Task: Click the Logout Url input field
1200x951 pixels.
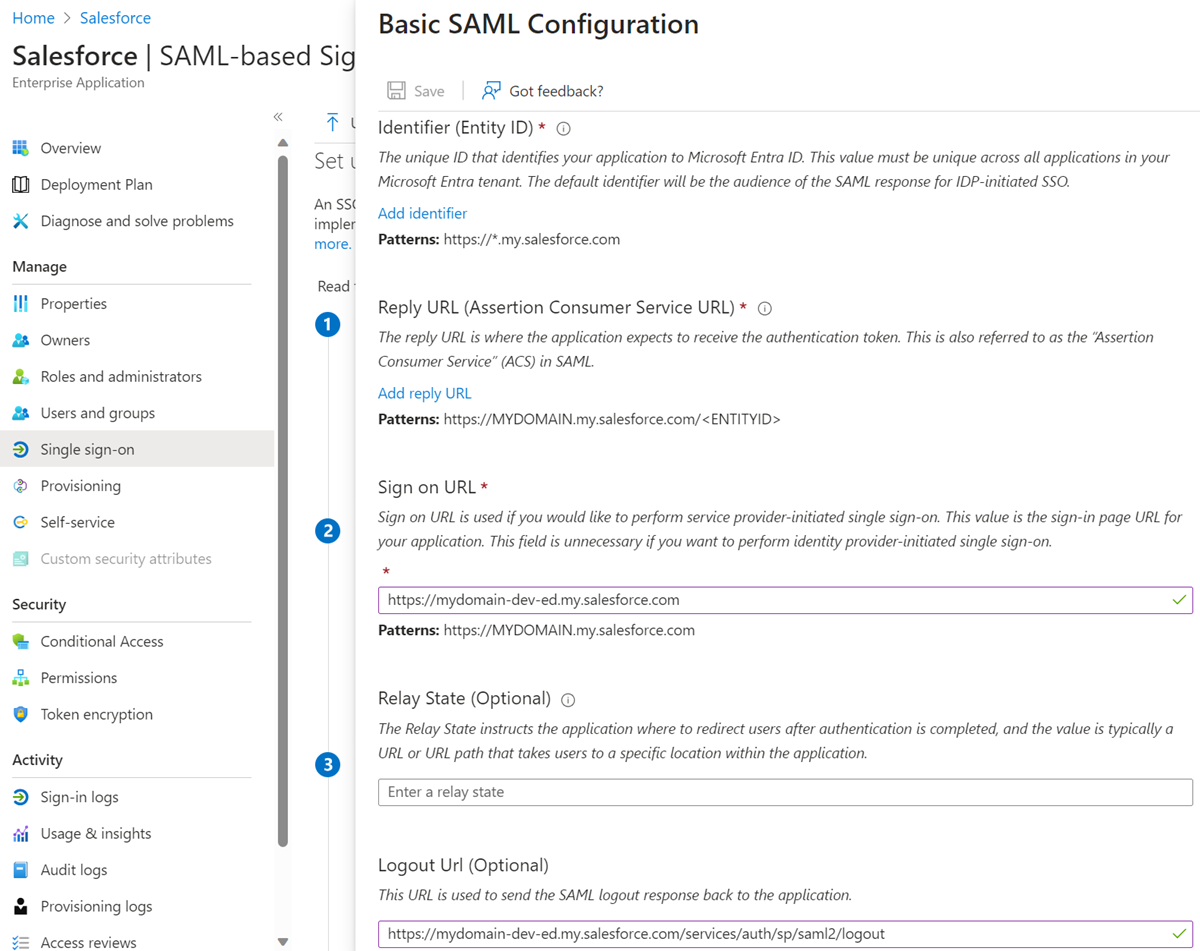Action: (785, 934)
